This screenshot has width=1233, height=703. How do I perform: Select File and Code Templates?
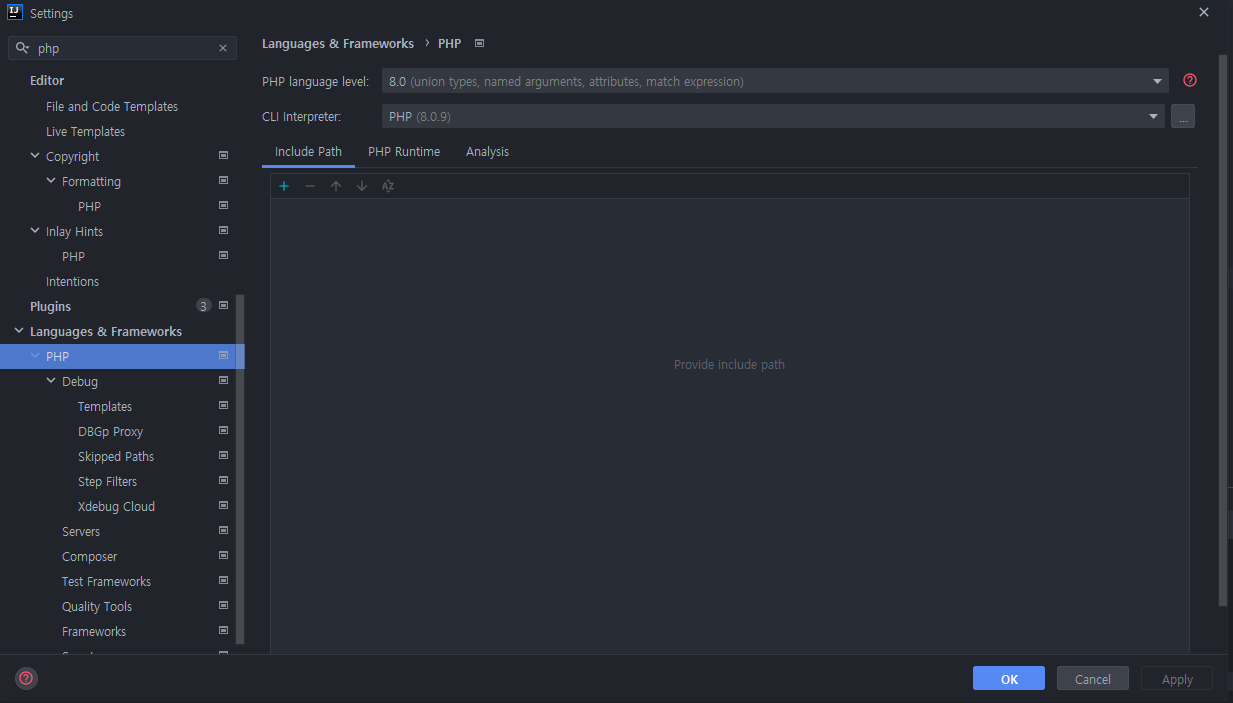point(112,106)
